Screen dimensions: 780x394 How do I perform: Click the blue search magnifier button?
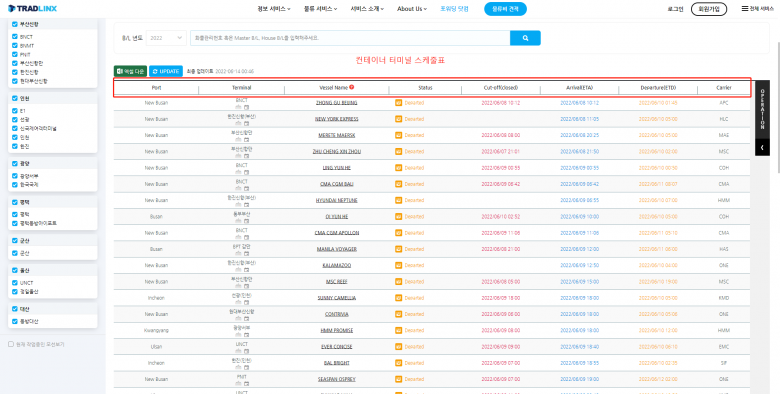coord(525,38)
